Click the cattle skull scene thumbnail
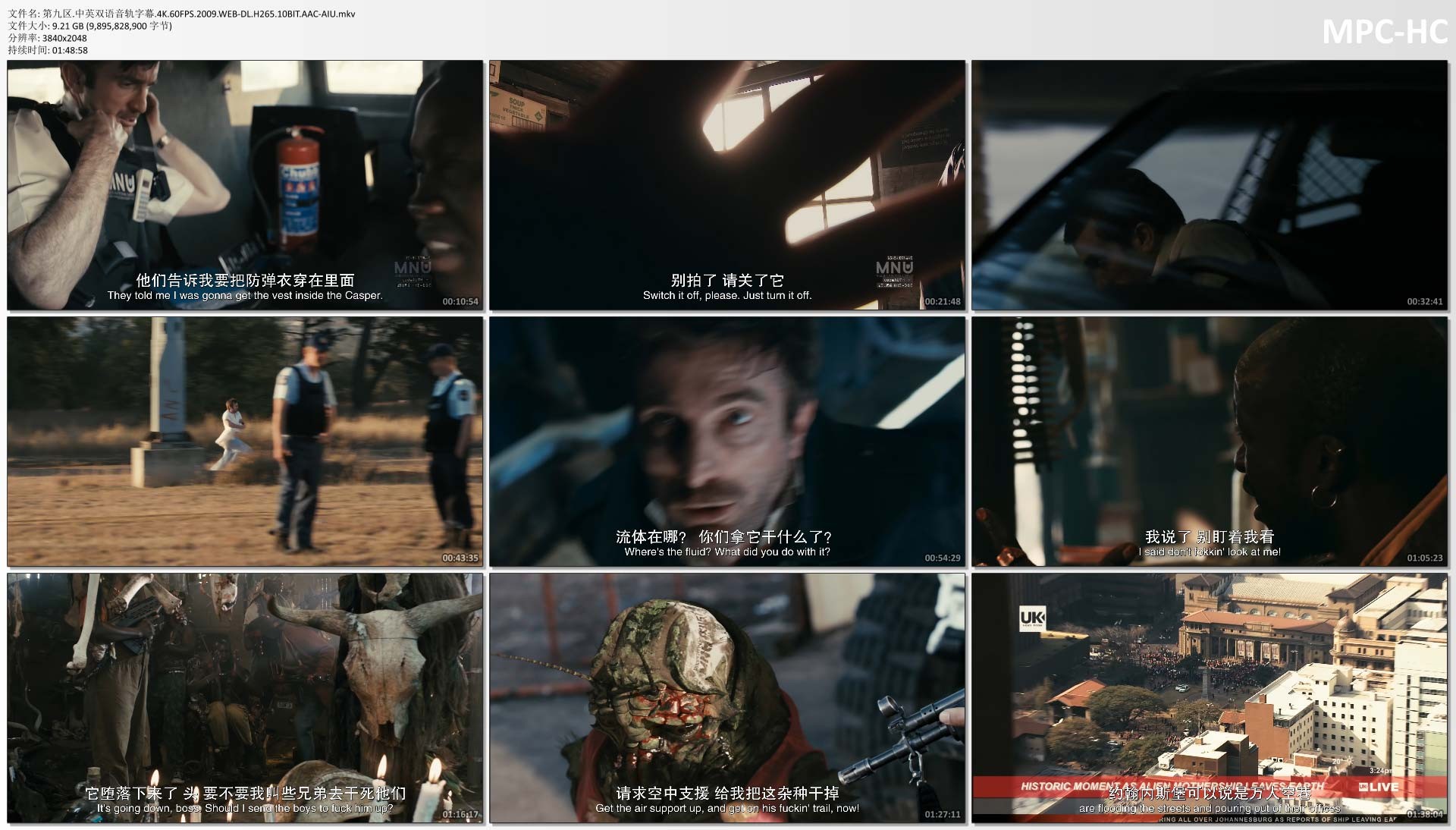The height and width of the screenshot is (830, 1456). point(245,698)
